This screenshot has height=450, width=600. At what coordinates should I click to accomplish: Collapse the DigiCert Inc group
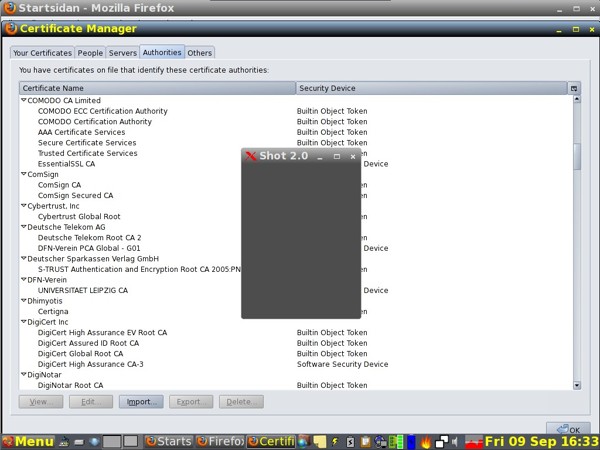point(24,321)
